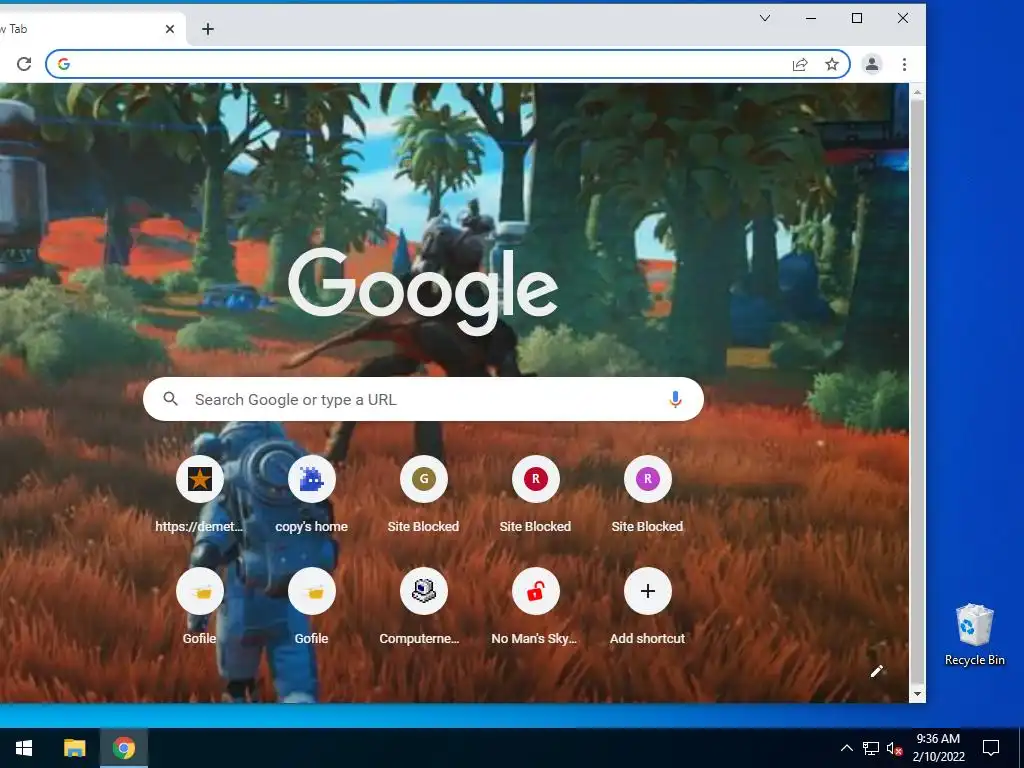Viewport: 1024px width, 768px height.
Task: Open copy's home shortcut
Action: pos(312,495)
